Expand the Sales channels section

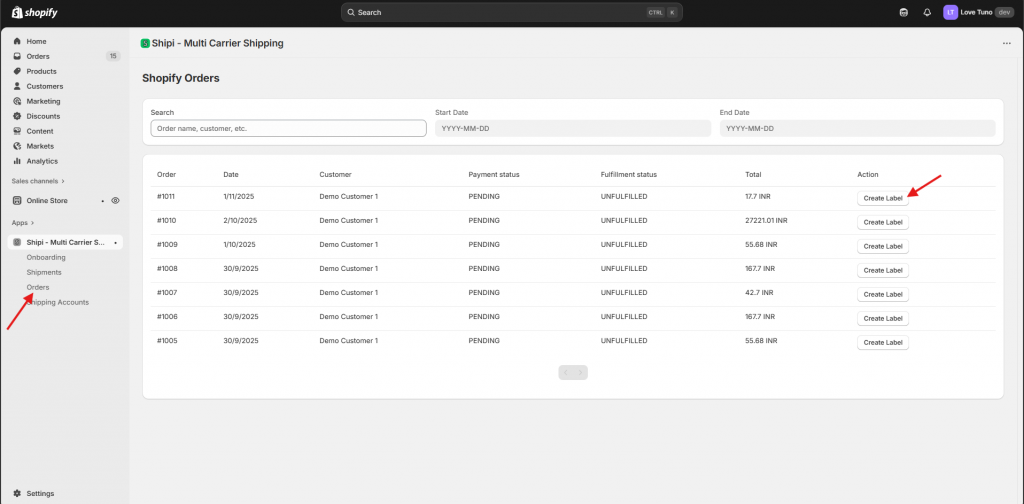pyautogui.click(x=63, y=181)
